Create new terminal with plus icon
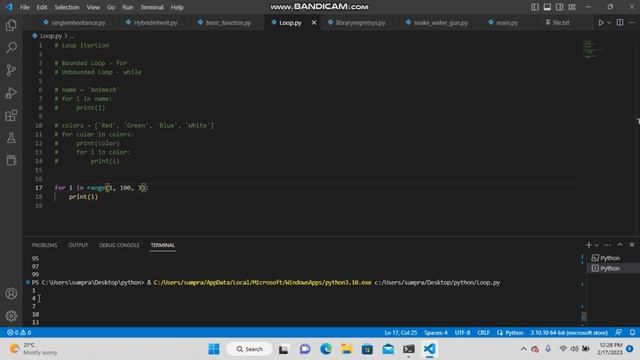Viewport: 640px width, 360px height. (589, 244)
